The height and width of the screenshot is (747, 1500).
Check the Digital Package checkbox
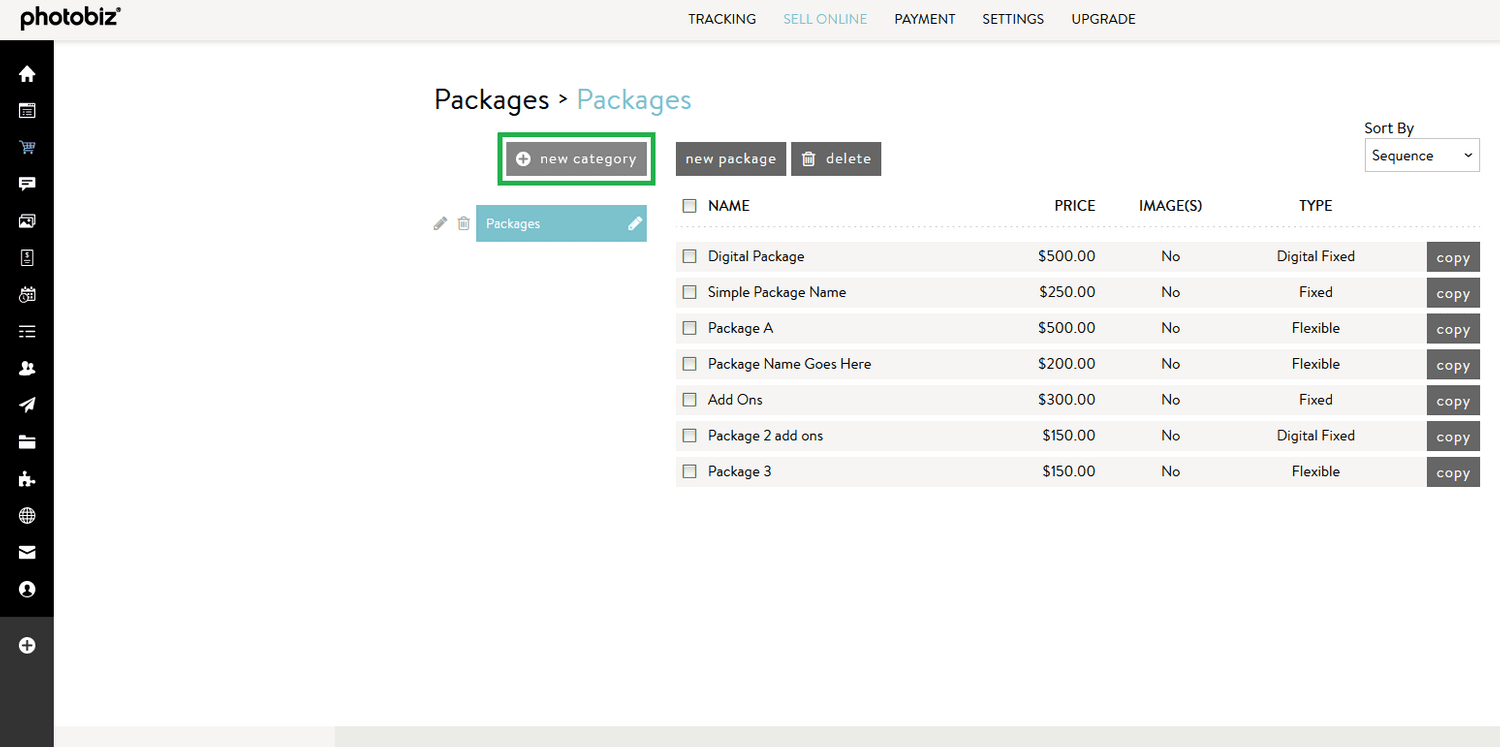tap(689, 256)
